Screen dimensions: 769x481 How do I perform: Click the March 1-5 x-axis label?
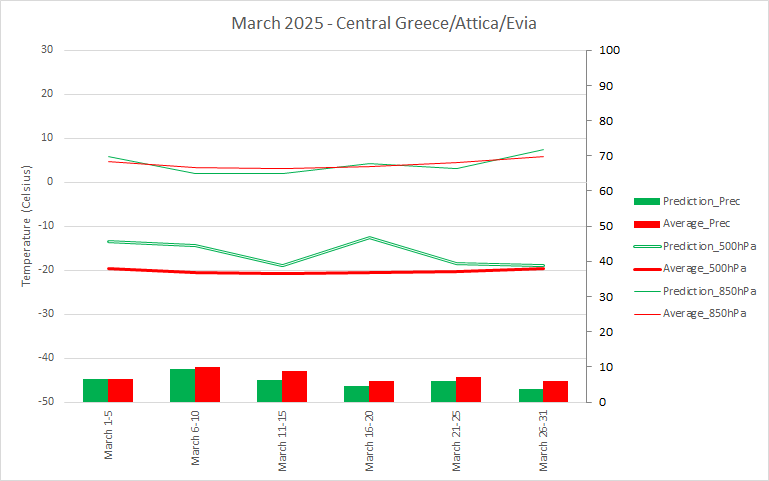108,435
